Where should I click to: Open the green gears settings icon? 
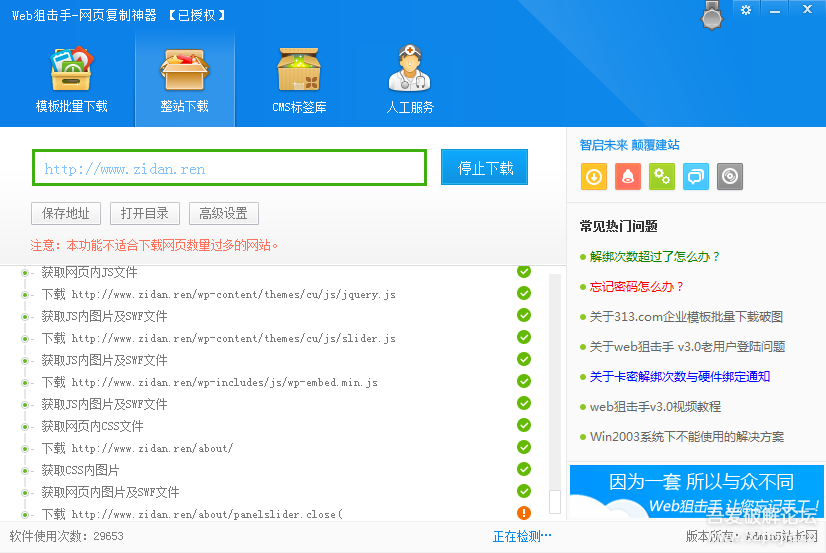click(x=662, y=177)
